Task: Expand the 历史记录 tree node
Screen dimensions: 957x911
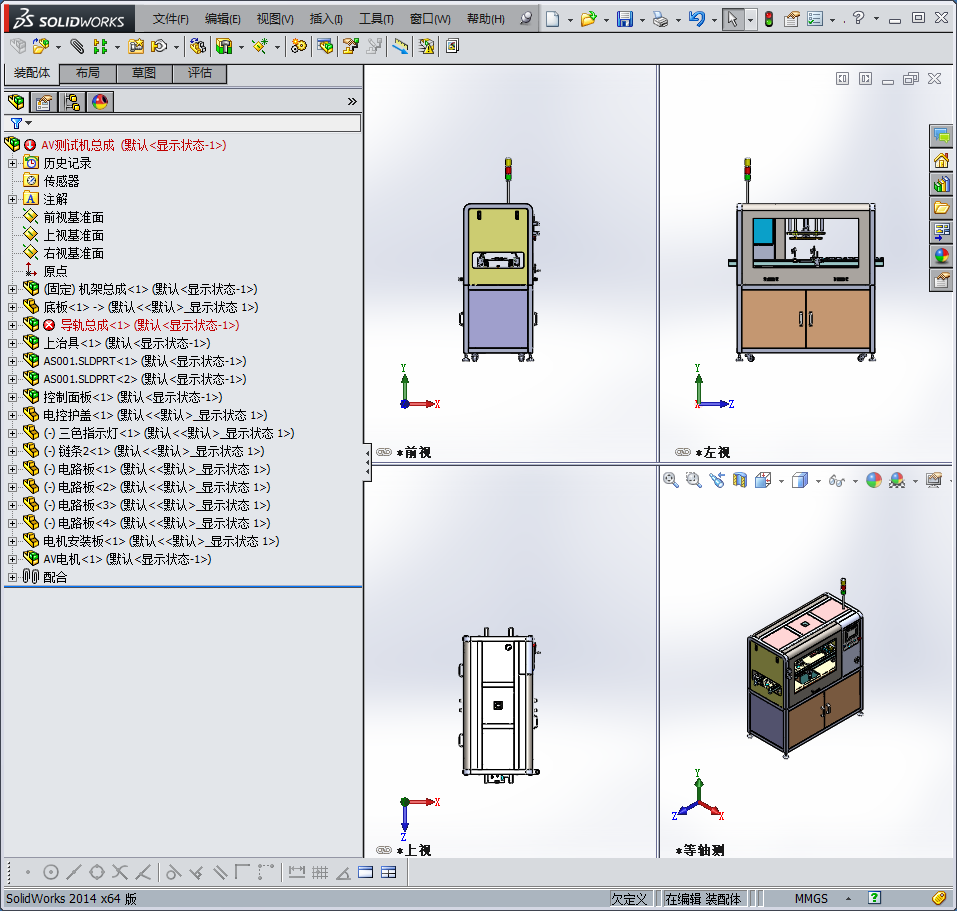Action: pyautogui.click(x=12, y=164)
